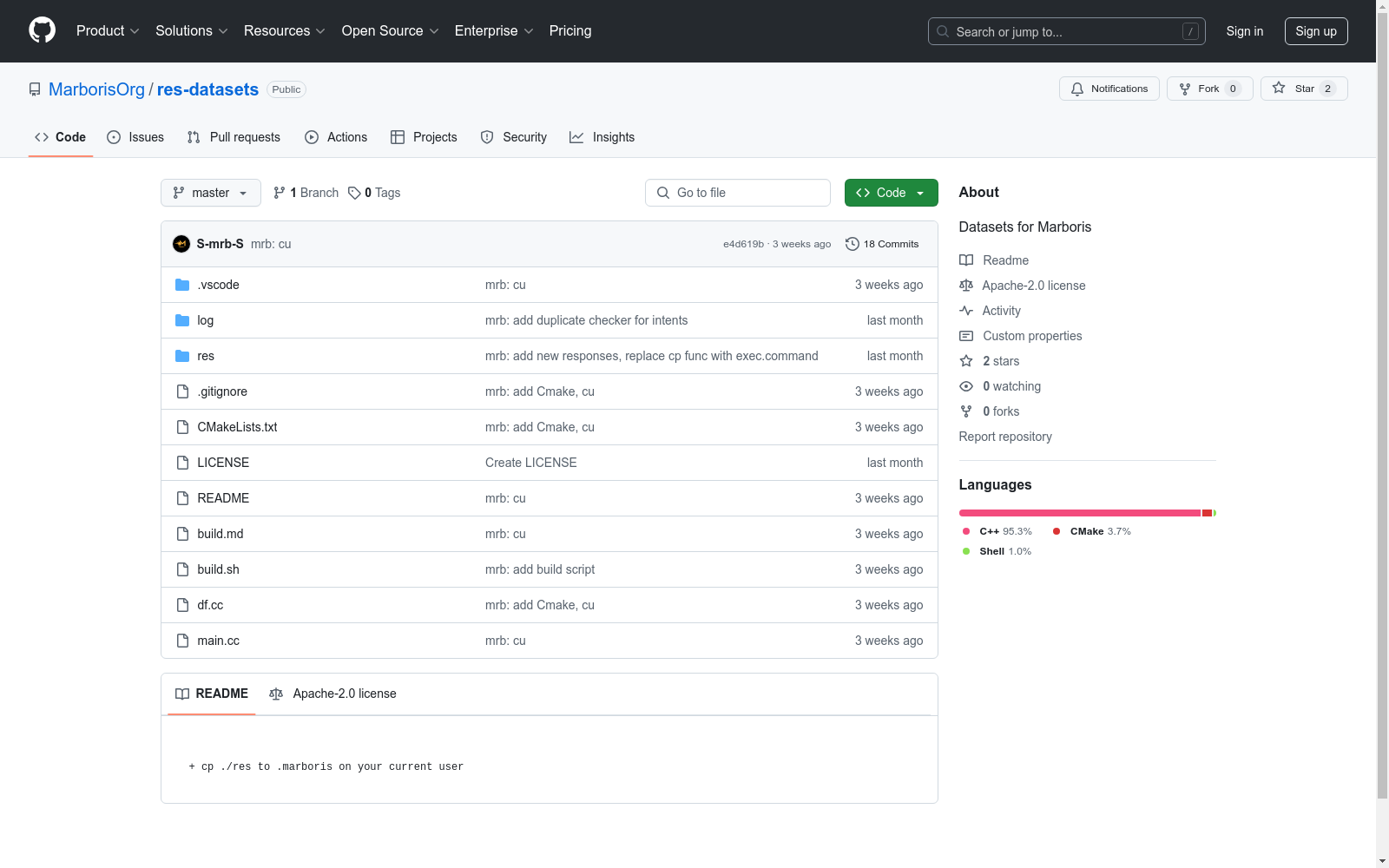
Task: Open the Actions tab
Action: click(336, 137)
